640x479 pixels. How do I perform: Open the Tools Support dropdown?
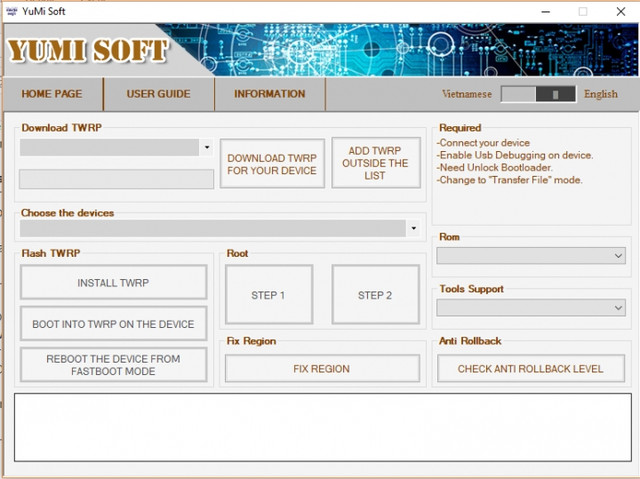[x=531, y=308]
